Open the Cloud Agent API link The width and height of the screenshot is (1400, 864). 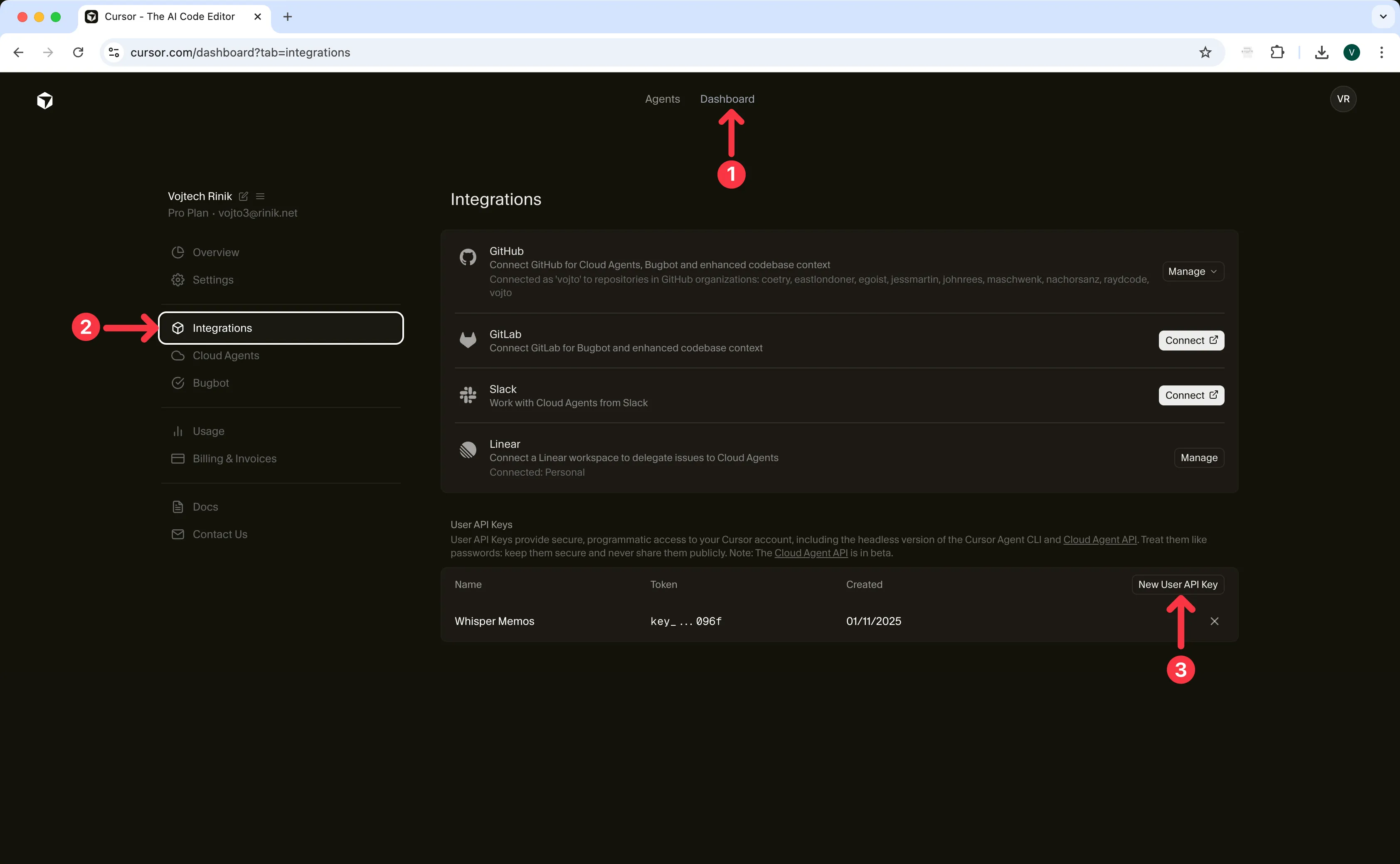1099,539
